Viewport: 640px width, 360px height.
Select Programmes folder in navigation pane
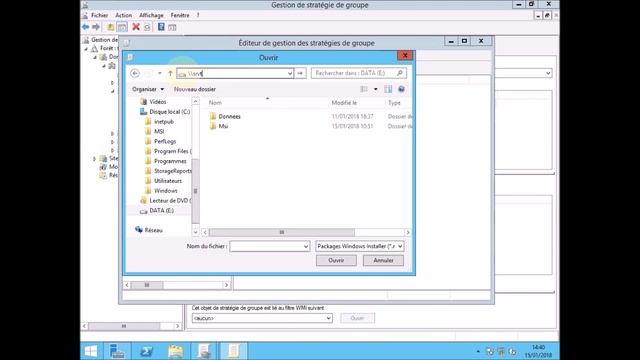click(x=166, y=161)
